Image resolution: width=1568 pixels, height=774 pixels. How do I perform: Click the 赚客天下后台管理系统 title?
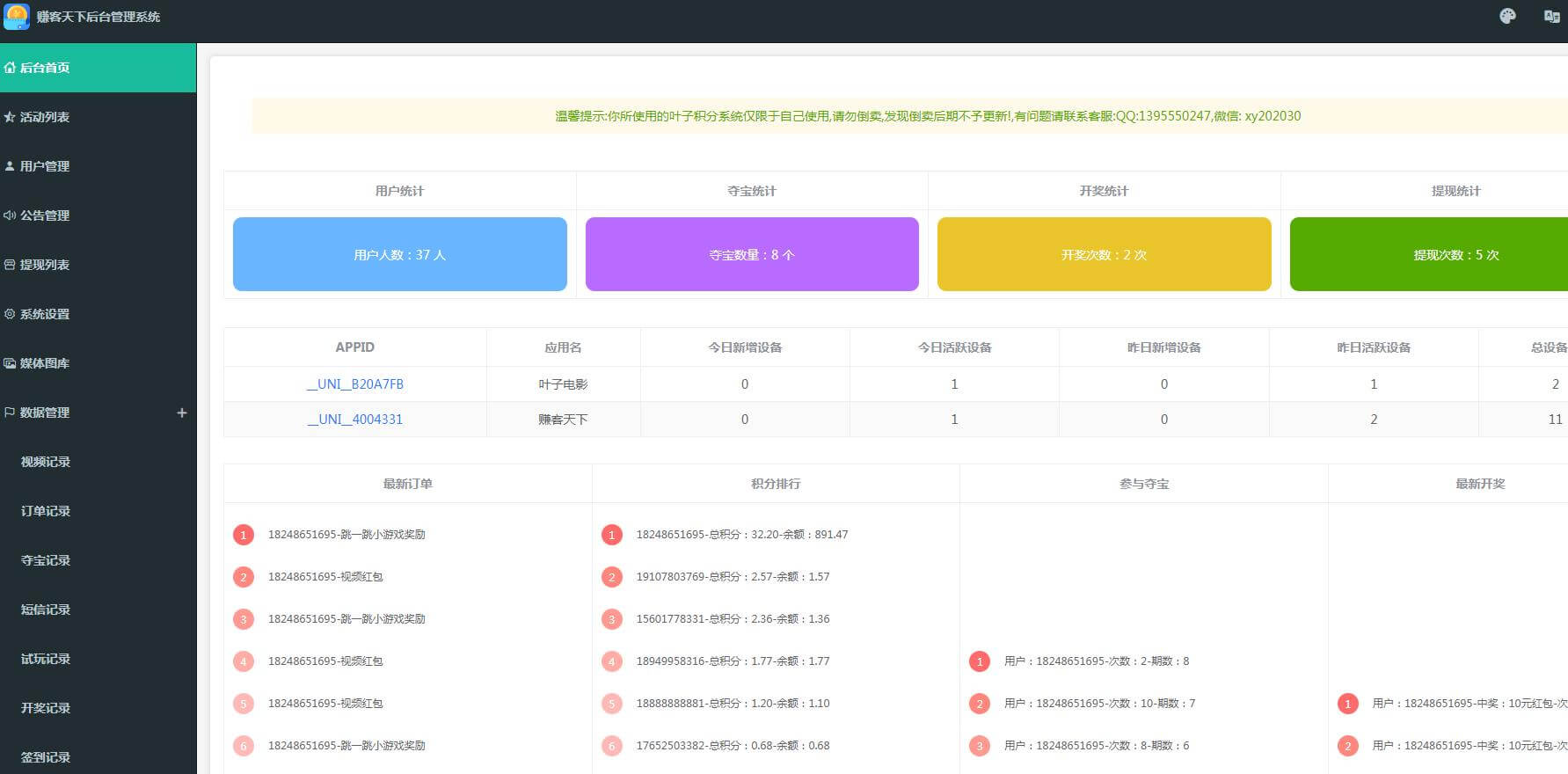98,17
